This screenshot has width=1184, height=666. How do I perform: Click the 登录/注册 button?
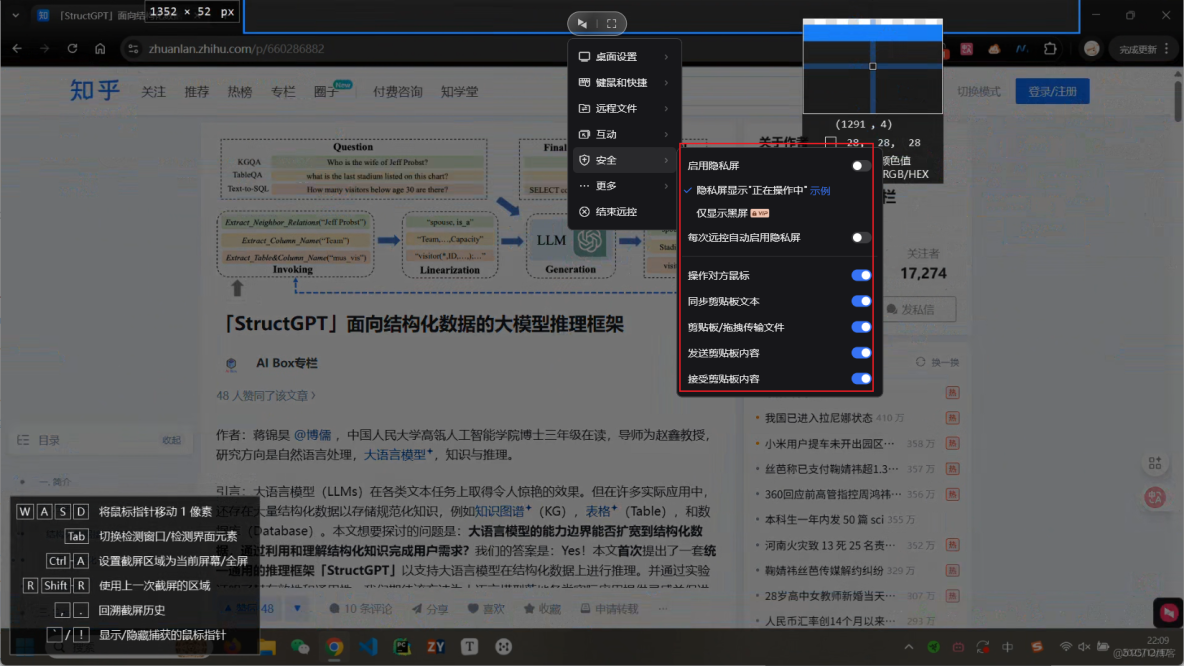pyautogui.click(x=1051, y=90)
